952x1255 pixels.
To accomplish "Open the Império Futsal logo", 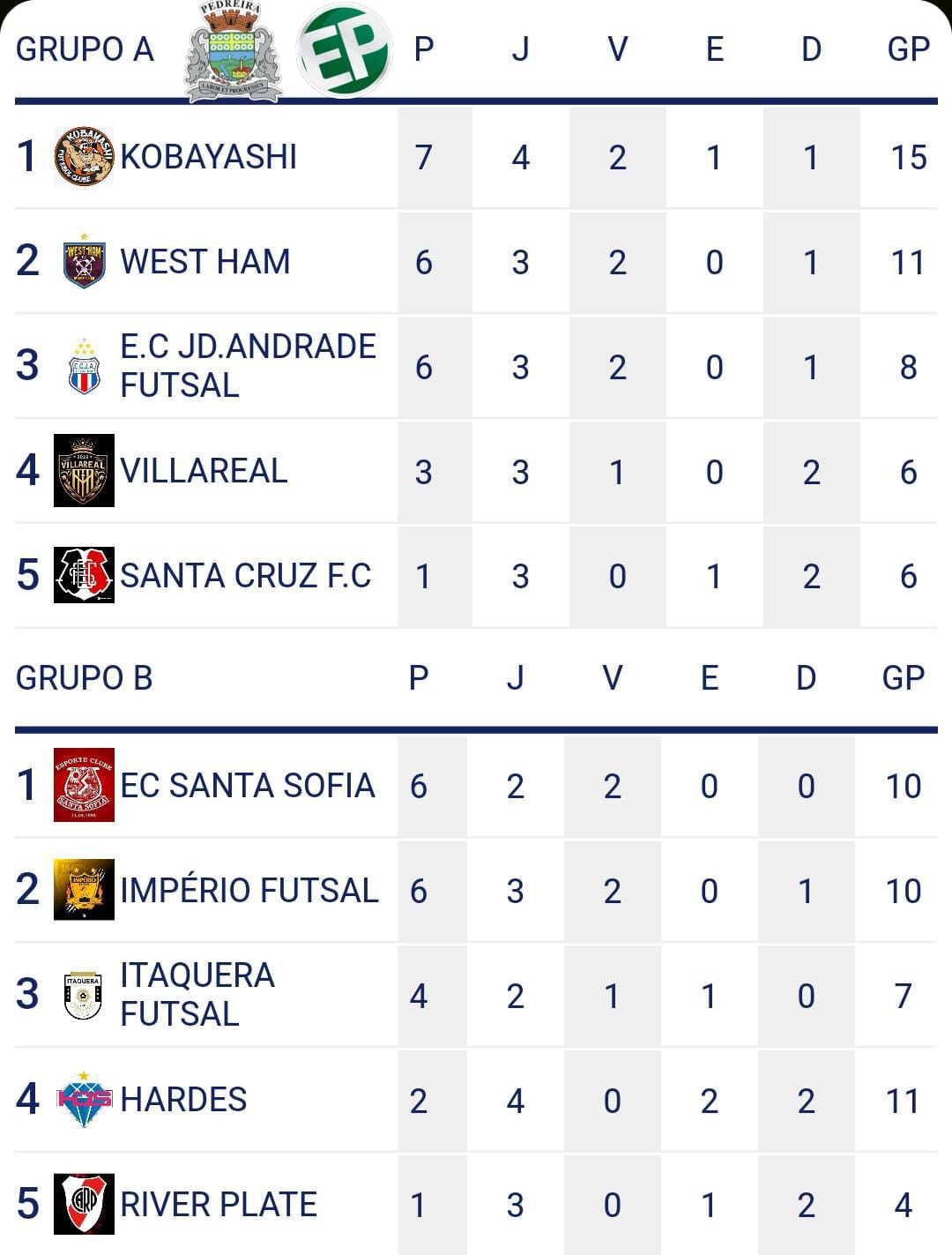I will pyautogui.click(x=84, y=889).
